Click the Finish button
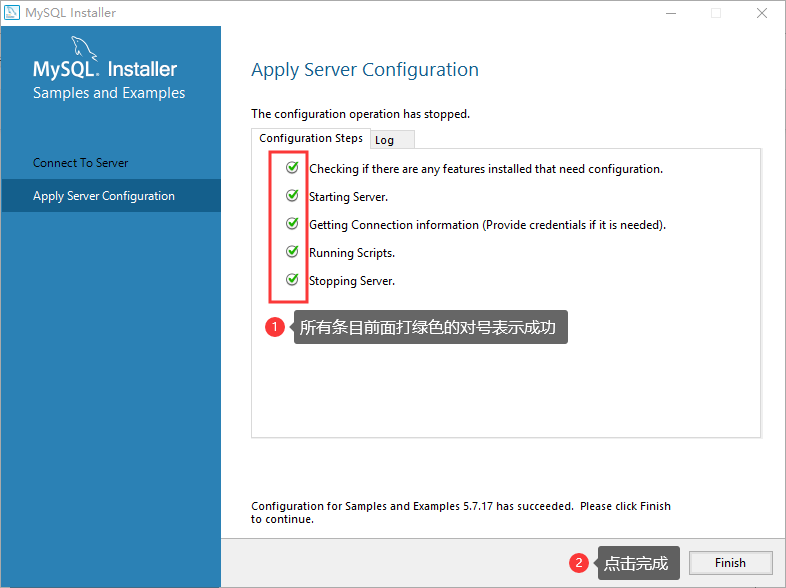The height and width of the screenshot is (588, 786). coord(730,563)
